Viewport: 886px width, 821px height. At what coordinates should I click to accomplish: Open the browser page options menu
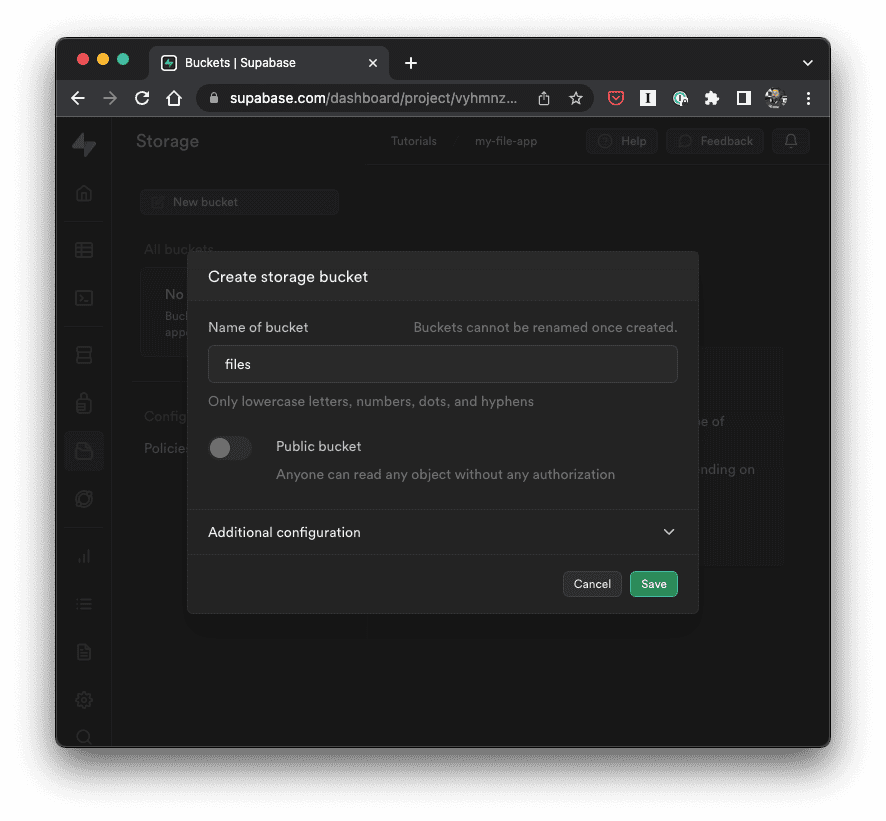[808, 98]
